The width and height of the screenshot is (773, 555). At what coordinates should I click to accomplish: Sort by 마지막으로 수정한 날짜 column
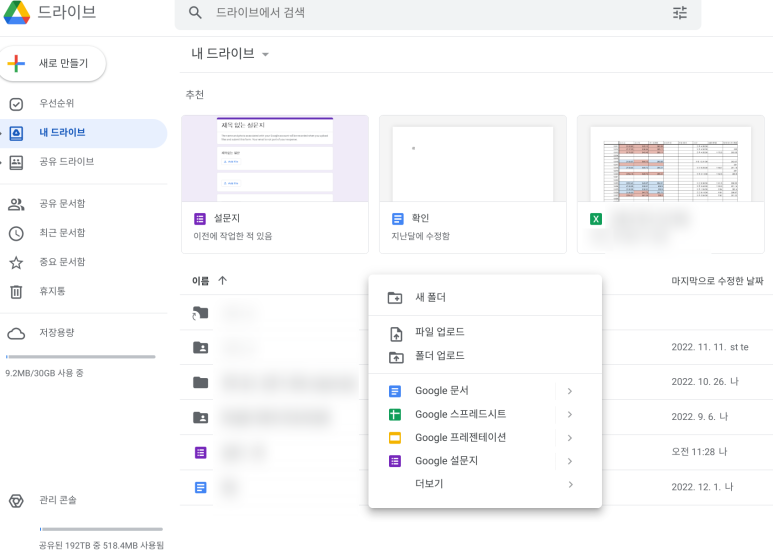tap(717, 281)
